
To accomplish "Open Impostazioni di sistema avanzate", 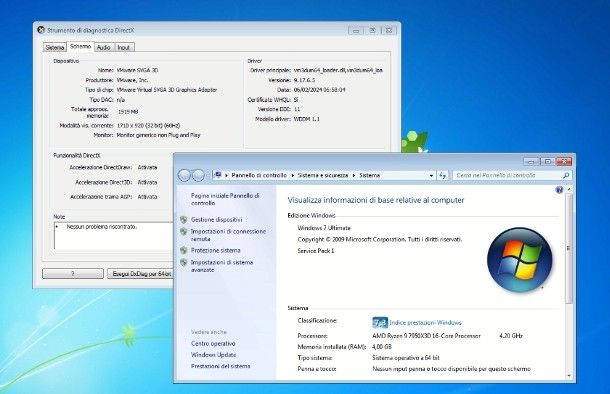I will (x=222, y=266).
